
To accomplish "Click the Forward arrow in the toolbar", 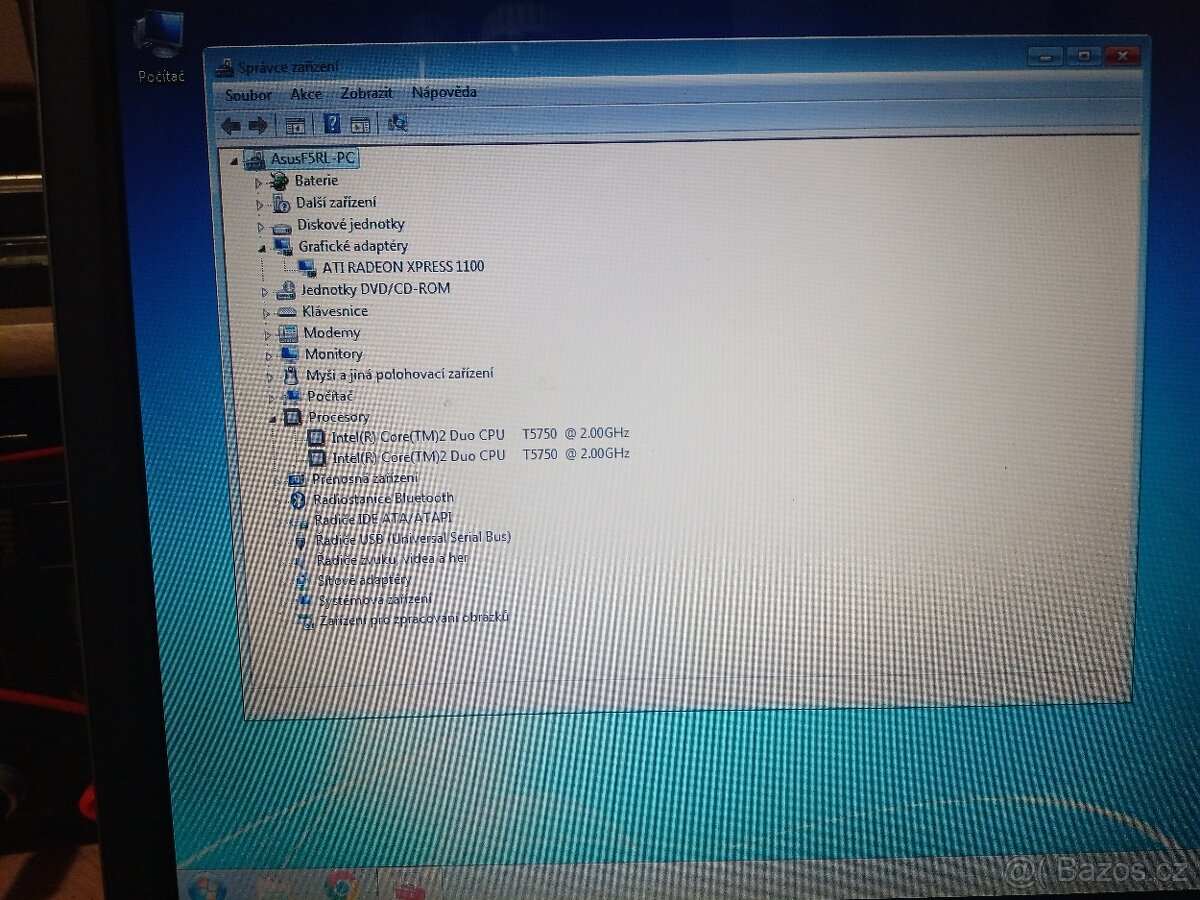I will [x=258, y=125].
